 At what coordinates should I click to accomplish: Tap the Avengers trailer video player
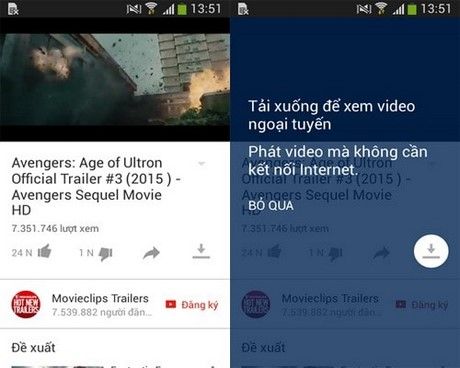pyautogui.click(x=115, y=79)
